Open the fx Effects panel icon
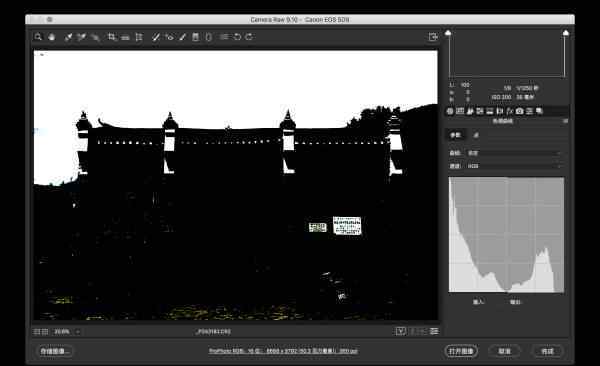Screen dimensions: 600x366 point(509,111)
